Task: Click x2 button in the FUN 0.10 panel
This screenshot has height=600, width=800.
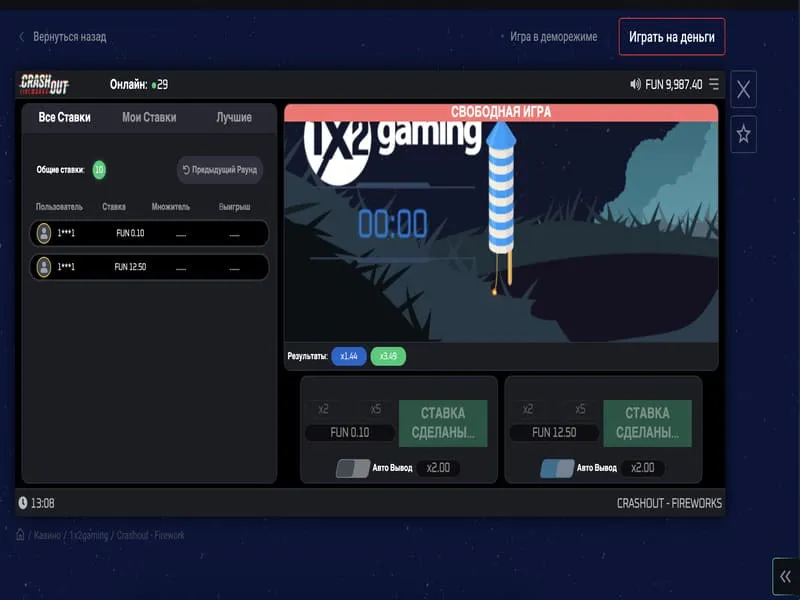Action: (323, 409)
